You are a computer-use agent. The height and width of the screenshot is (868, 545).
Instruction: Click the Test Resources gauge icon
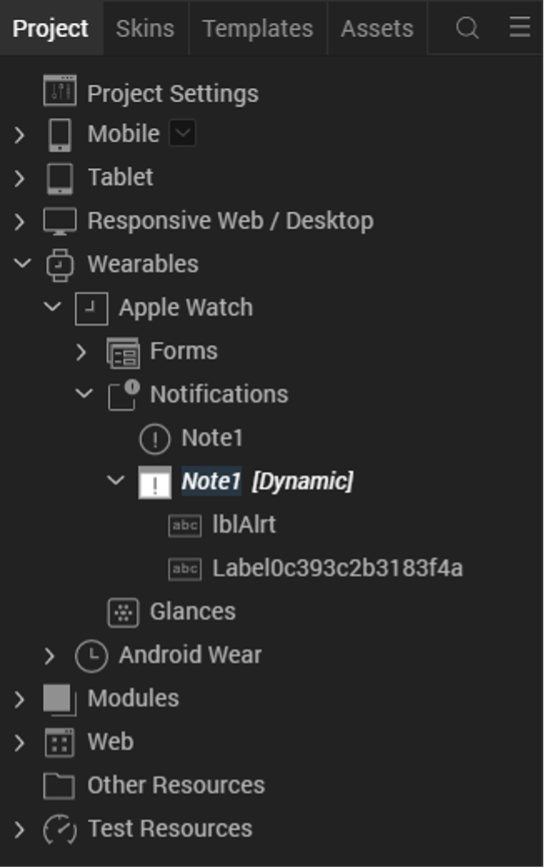pyautogui.click(x=60, y=829)
